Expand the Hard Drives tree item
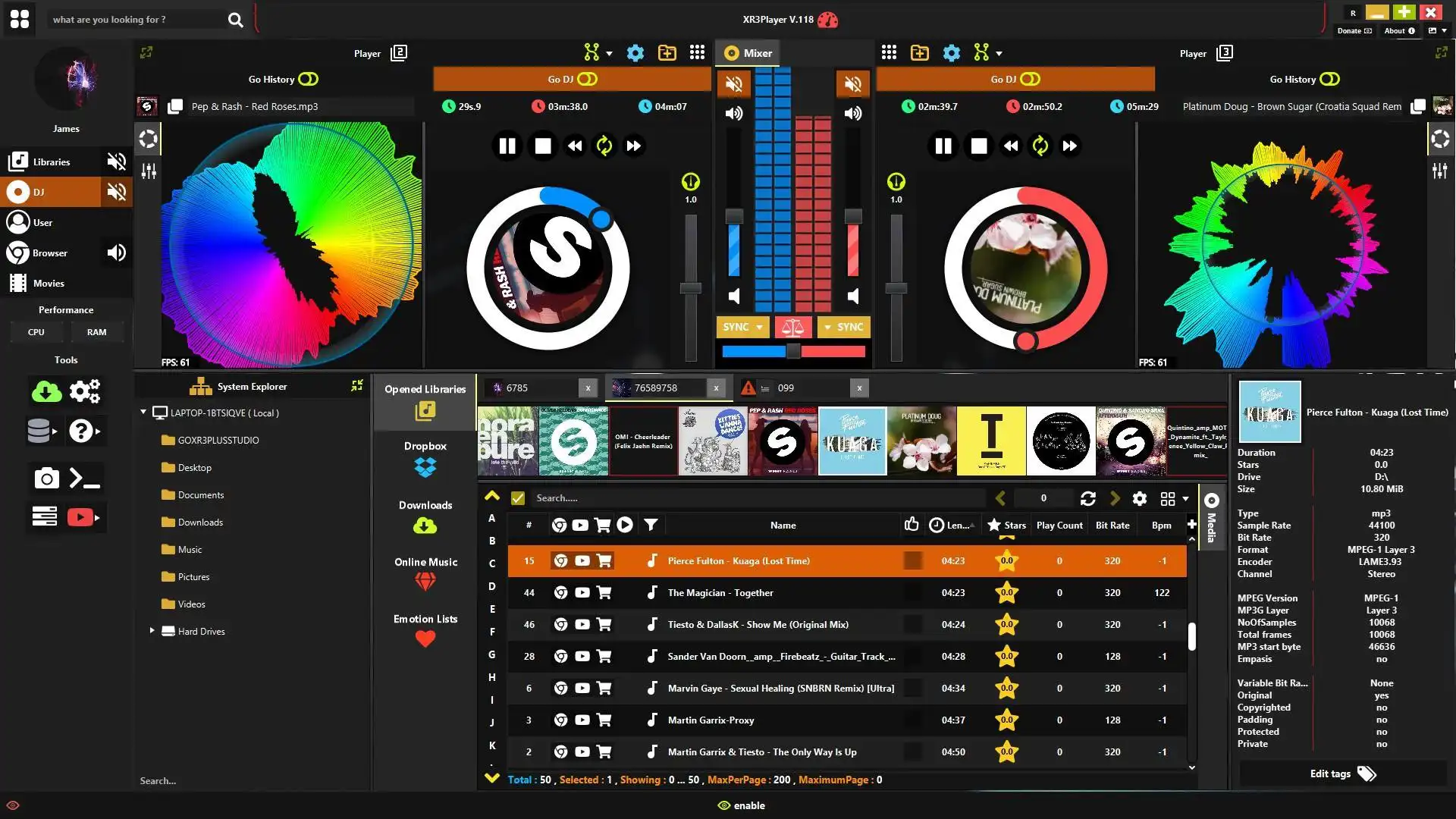The image size is (1456, 819). [152, 630]
